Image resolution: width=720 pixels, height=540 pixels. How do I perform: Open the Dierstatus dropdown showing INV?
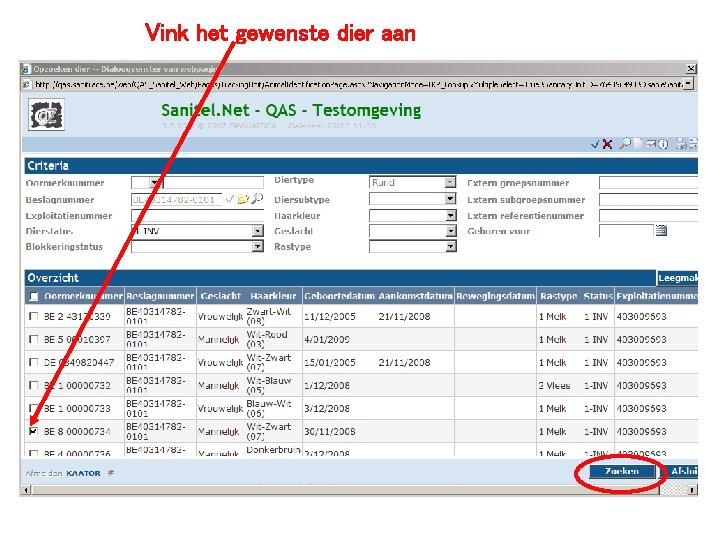(258, 231)
